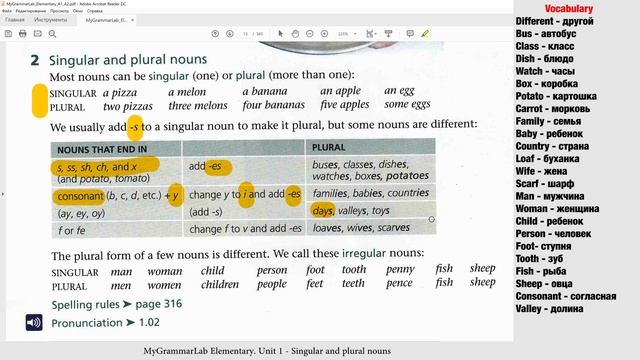This screenshot has height=360, width=640.
Task: Follow the Pronunciation 1.02 link
Action: 105,322
